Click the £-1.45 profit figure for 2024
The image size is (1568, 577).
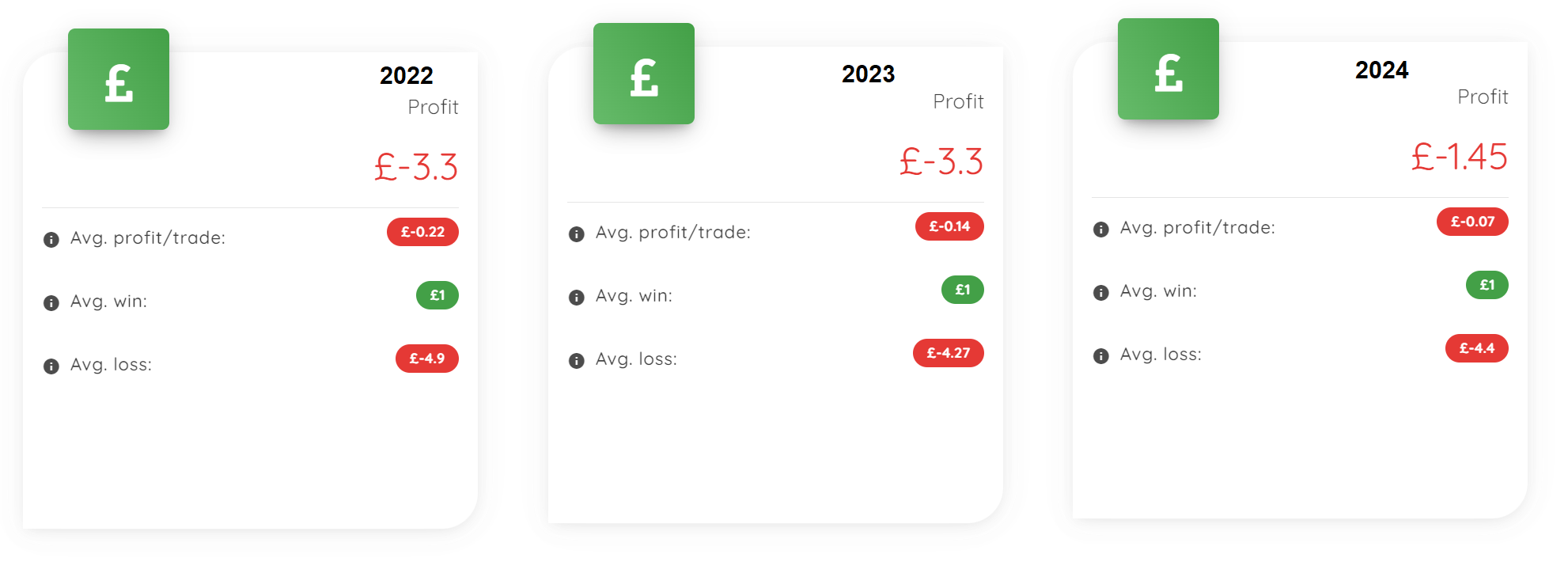[x=1460, y=157]
